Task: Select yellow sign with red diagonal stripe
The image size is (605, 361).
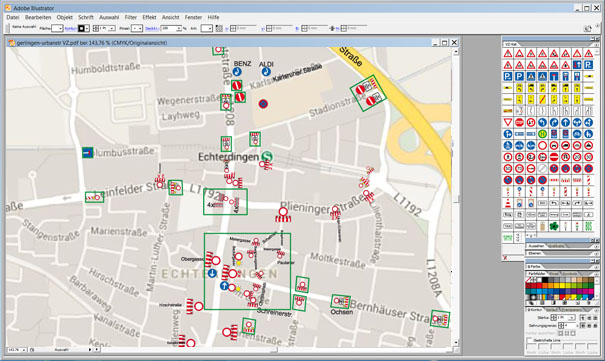Action: click(542, 99)
